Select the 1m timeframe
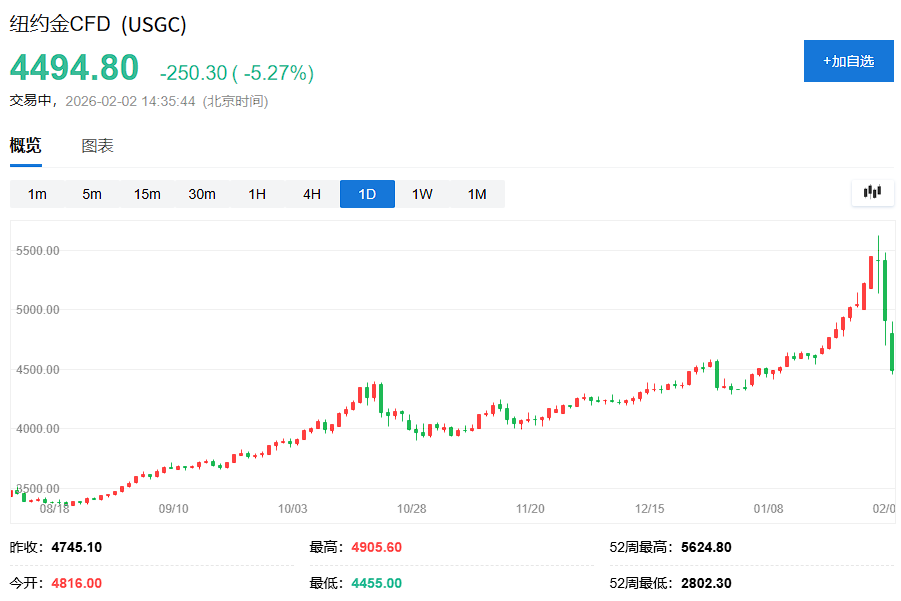The width and height of the screenshot is (901, 601). (x=37, y=194)
